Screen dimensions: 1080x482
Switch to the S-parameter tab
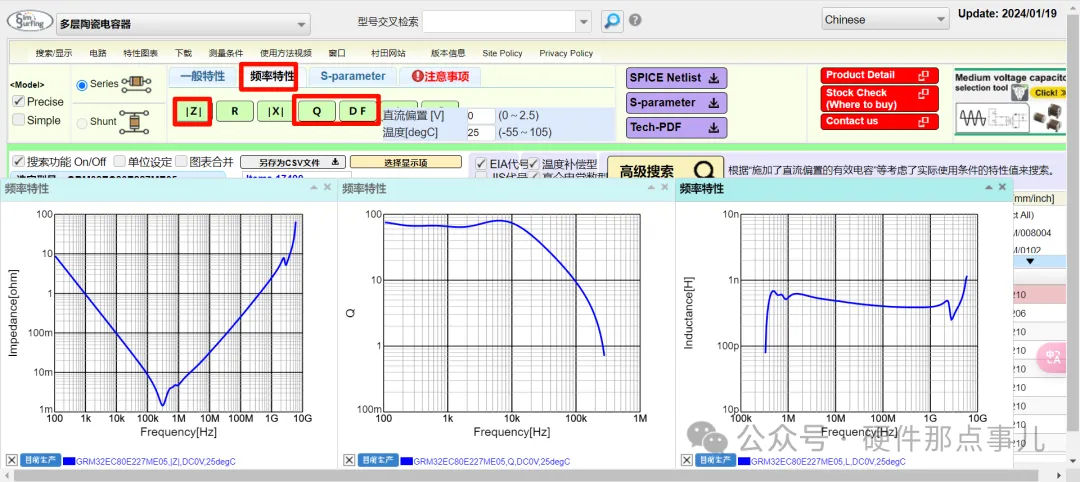coord(352,76)
